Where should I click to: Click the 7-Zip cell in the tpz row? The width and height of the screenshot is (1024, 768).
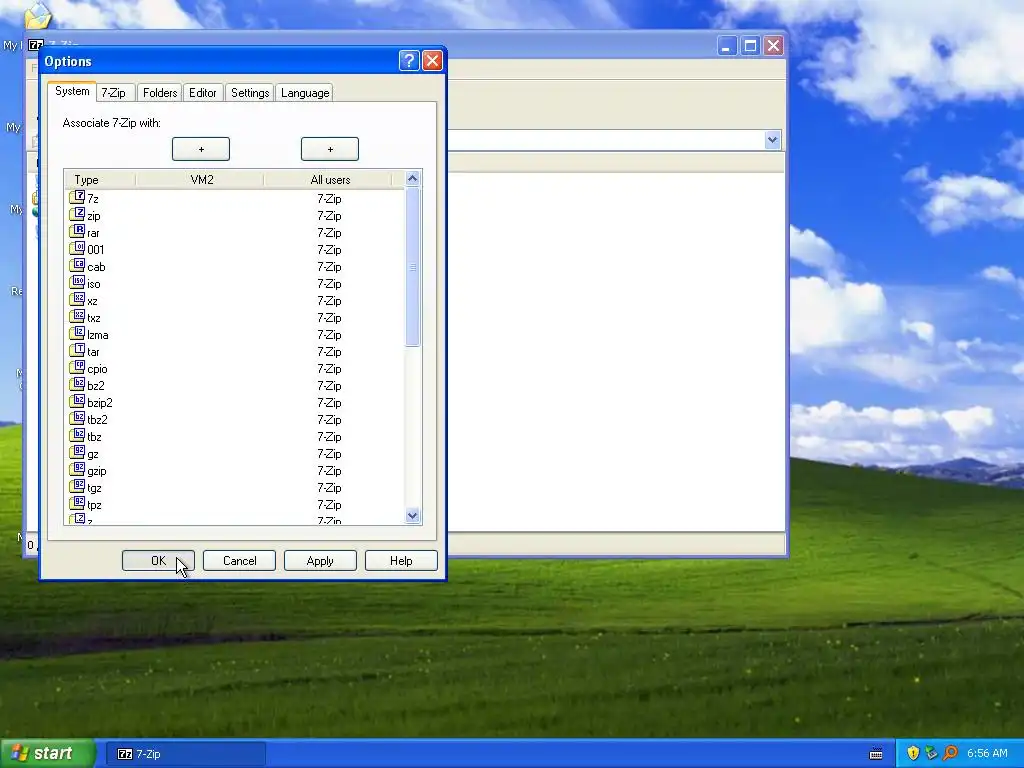pos(329,504)
